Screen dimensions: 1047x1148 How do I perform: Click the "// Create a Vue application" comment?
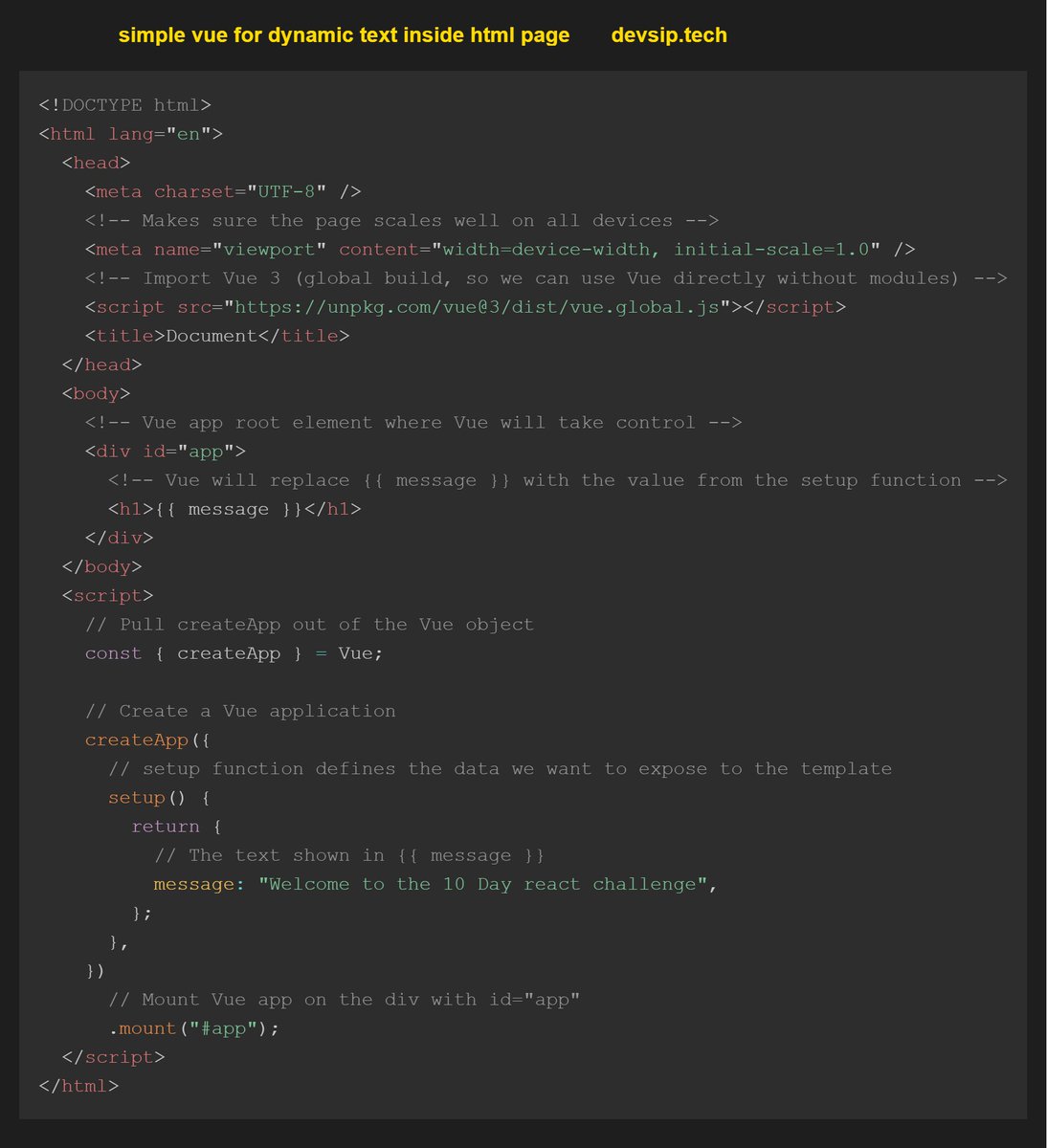coord(240,711)
